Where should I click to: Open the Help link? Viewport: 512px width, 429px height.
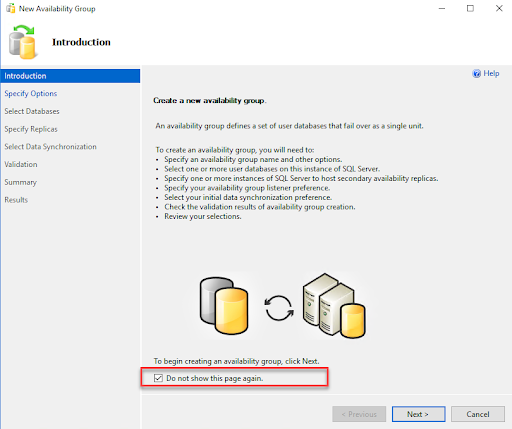click(x=491, y=74)
